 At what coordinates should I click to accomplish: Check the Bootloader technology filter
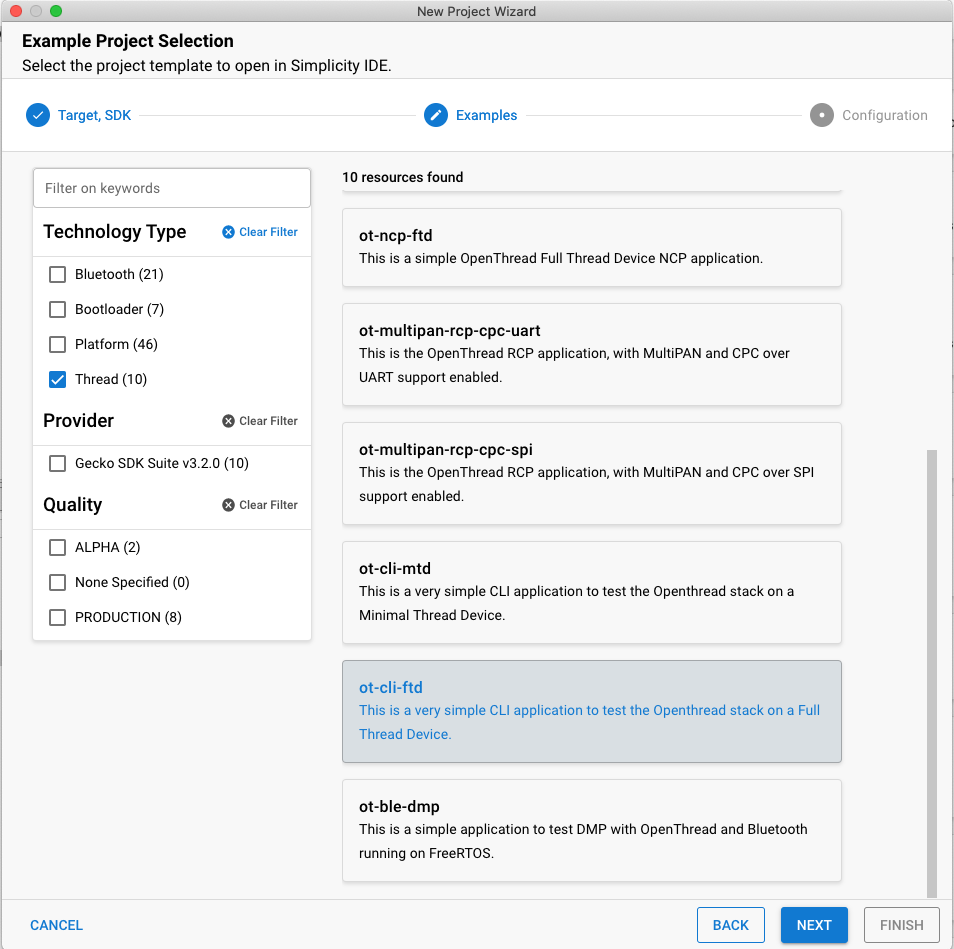click(x=57, y=309)
